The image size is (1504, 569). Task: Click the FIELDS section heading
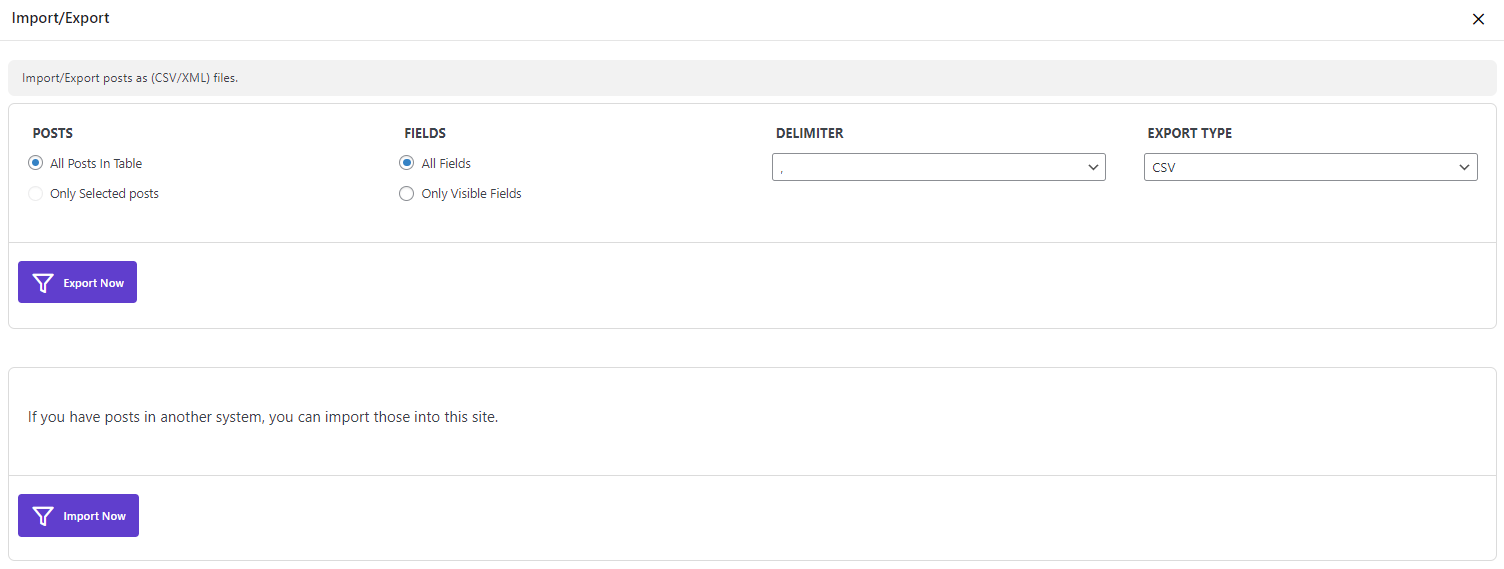pos(425,133)
